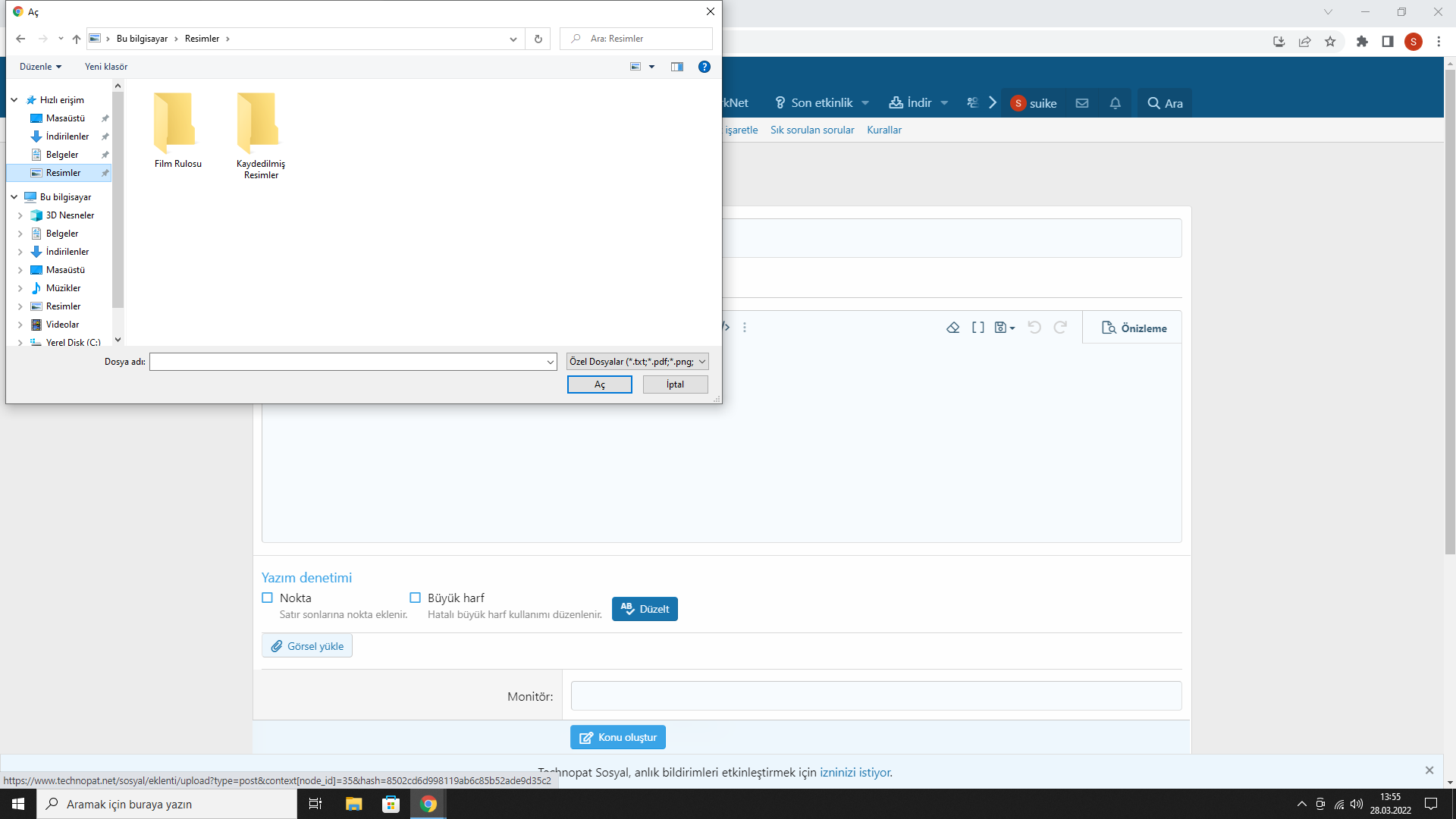
Task: Open the notifications bell icon
Action: 1115,103
